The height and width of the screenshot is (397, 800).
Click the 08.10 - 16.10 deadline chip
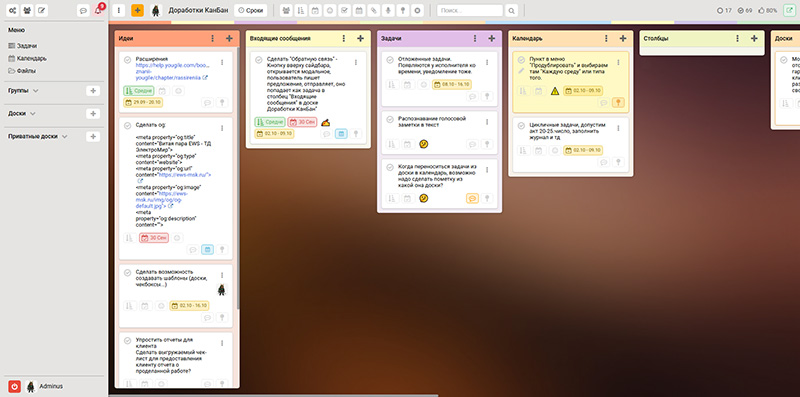[452, 85]
